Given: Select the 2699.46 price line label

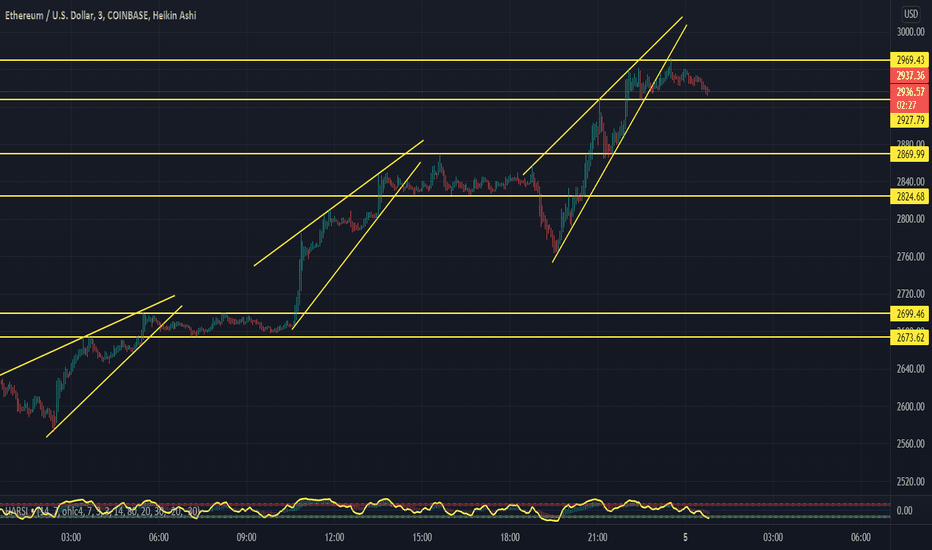Looking at the screenshot, I should (910, 314).
